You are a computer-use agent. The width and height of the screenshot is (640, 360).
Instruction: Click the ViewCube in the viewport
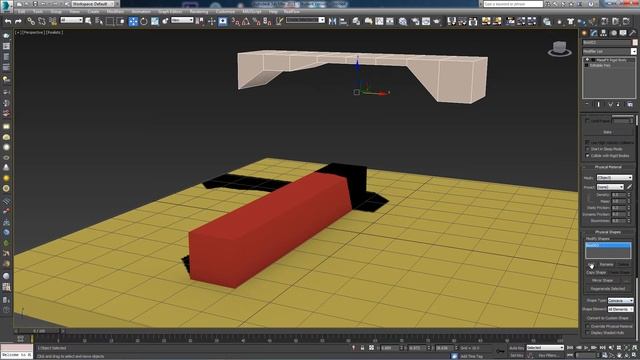coord(560,48)
